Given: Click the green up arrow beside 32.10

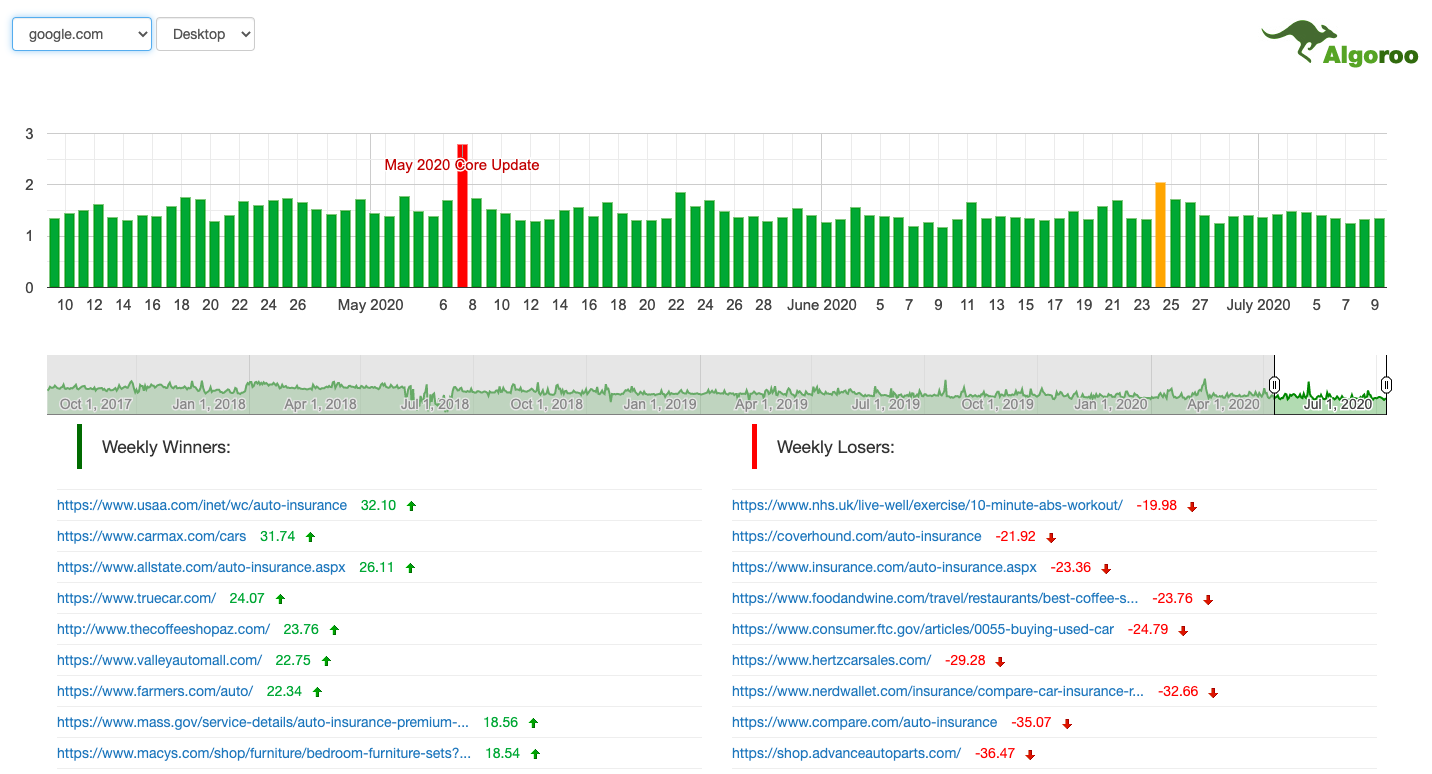Looking at the screenshot, I should [411, 506].
